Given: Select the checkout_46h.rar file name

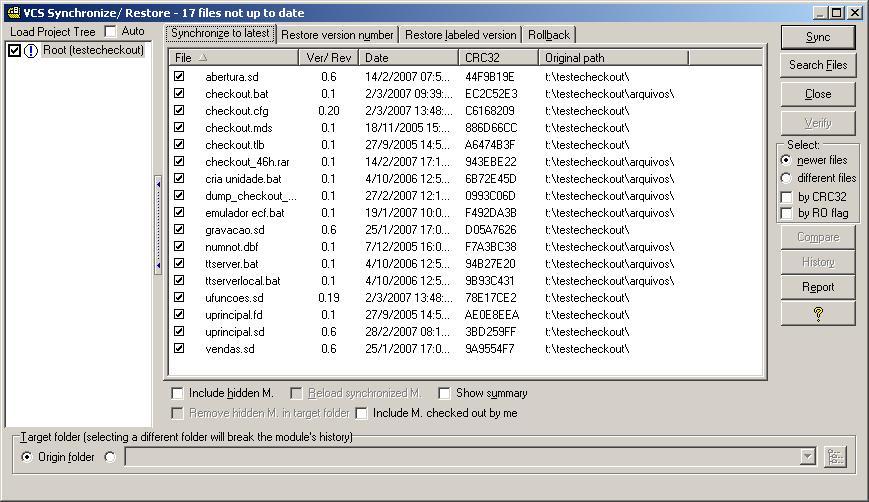Looking at the screenshot, I should coord(247,162).
